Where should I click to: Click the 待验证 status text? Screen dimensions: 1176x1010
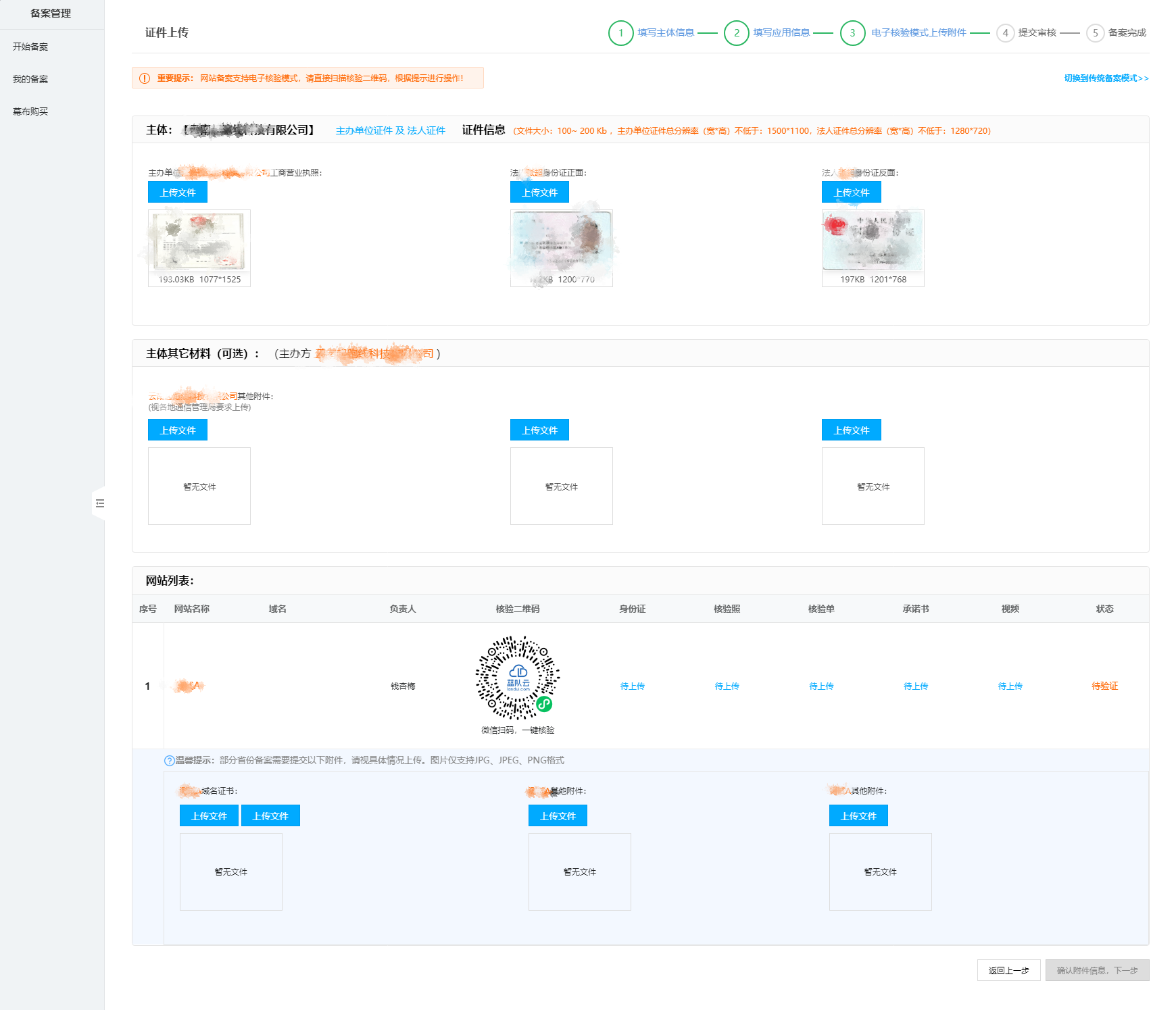tap(1105, 686)
